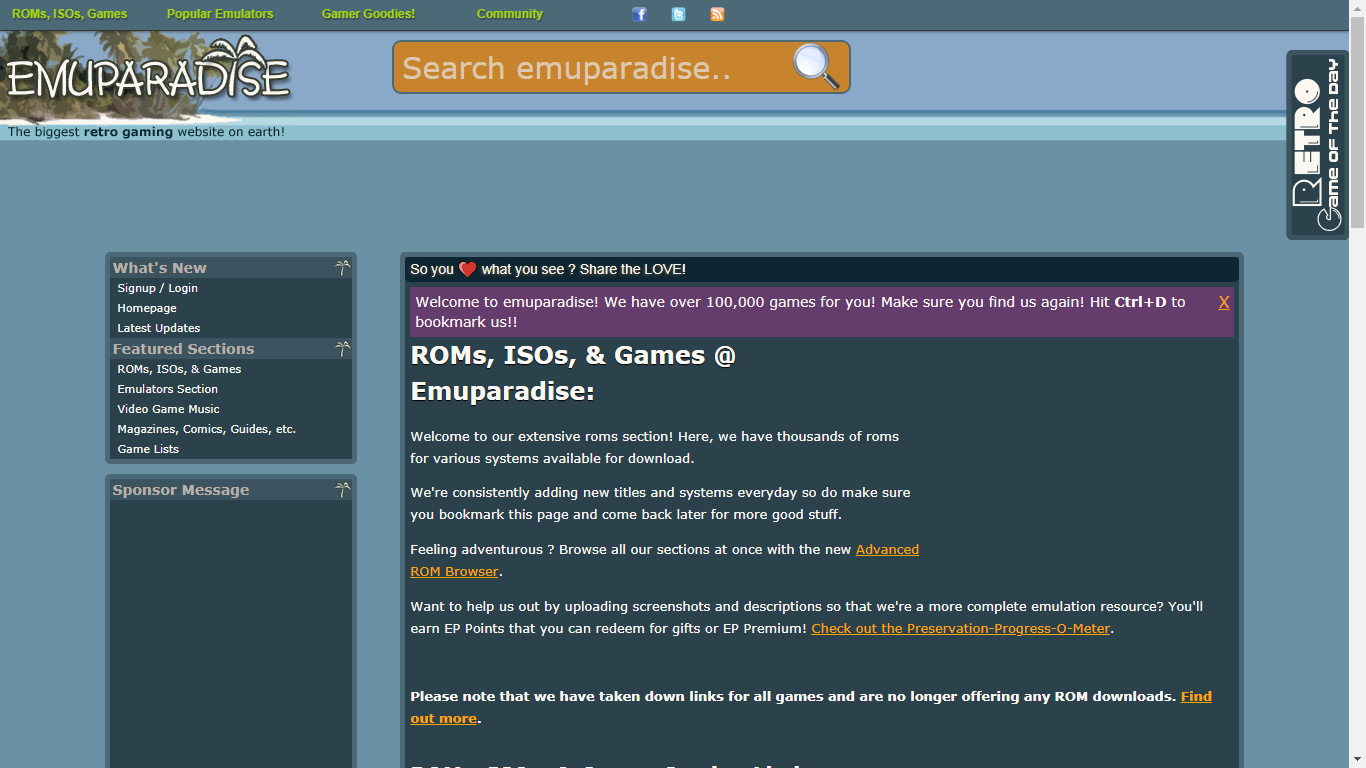Dismiss the welcome banner with the X
The width and height of the screenshot is (1366, 768).
(x=1224, y=301)
